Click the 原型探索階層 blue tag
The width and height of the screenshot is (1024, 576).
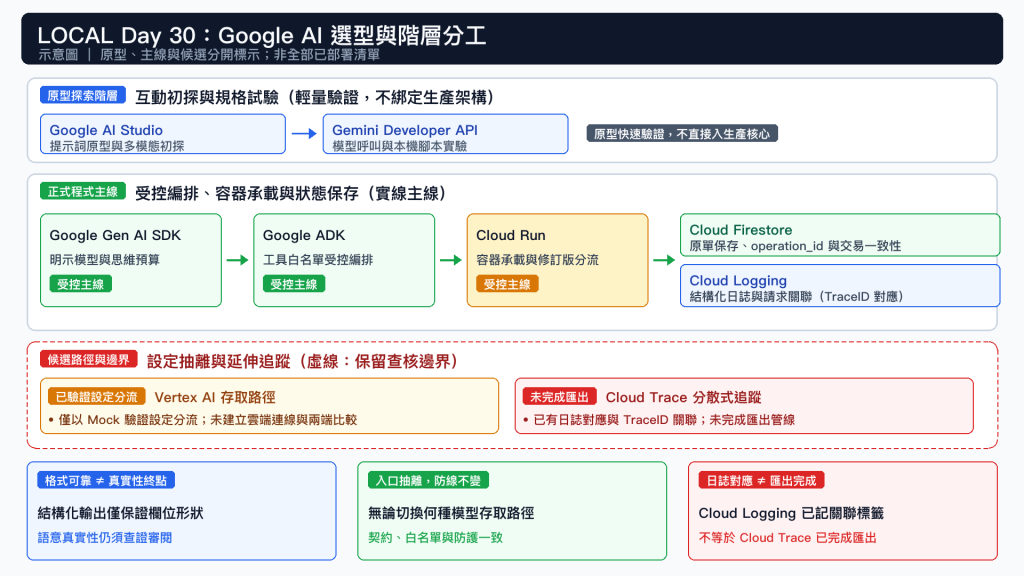point(82,95)
